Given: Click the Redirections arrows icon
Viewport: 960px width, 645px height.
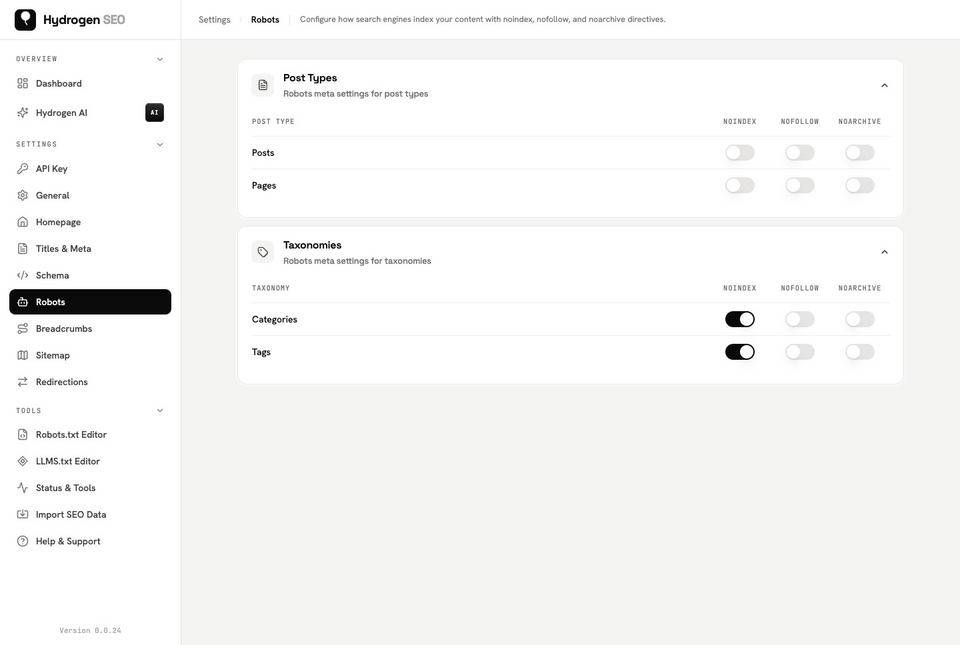Looking at the screenshot, I should click(23, 382).
